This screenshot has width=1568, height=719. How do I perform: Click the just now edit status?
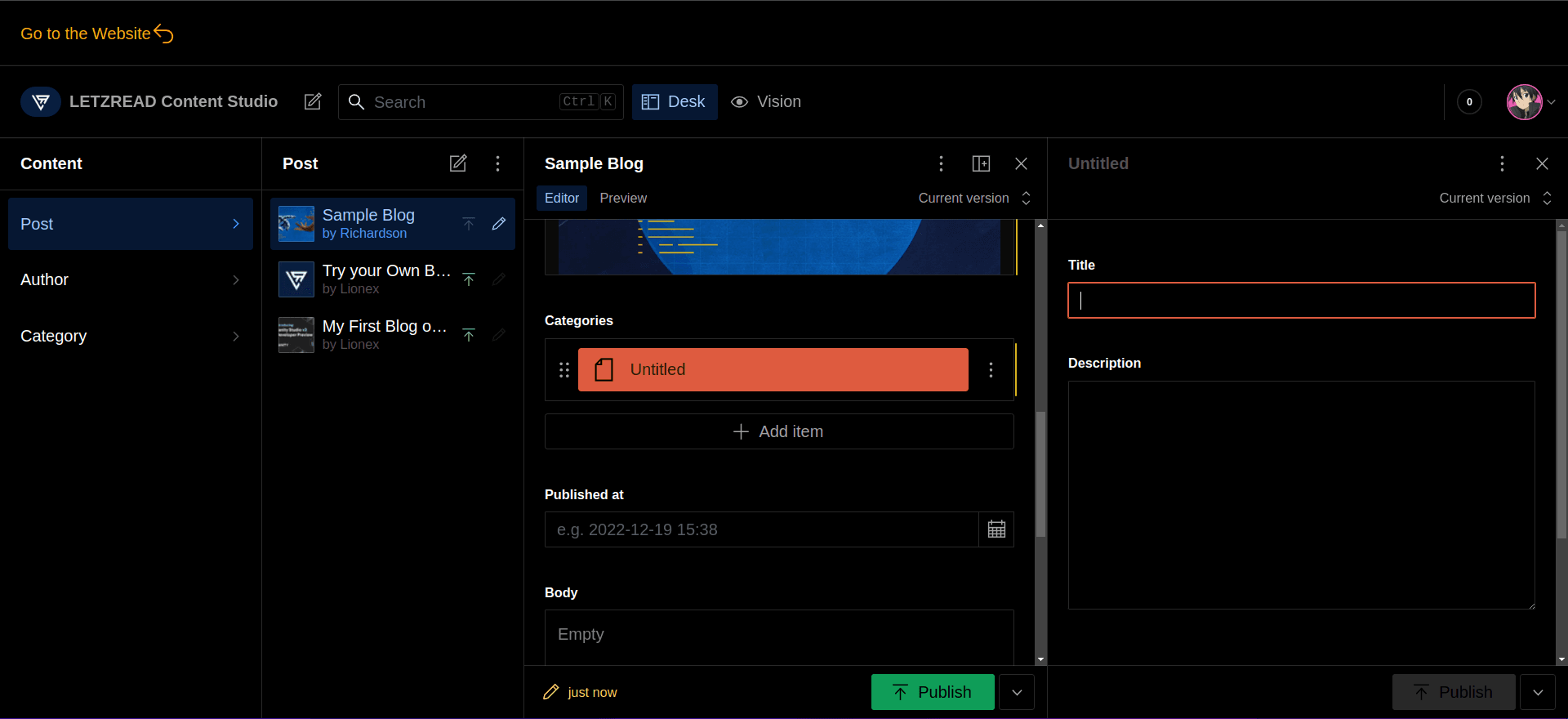point(580,692)
